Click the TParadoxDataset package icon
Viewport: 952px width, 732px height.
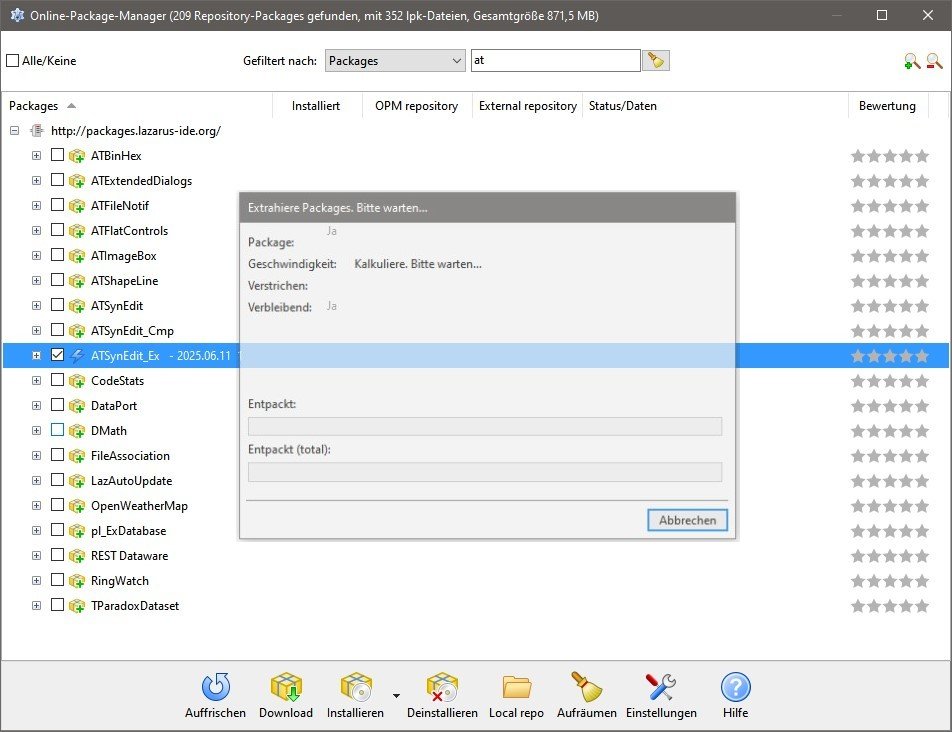pos(76,606)
